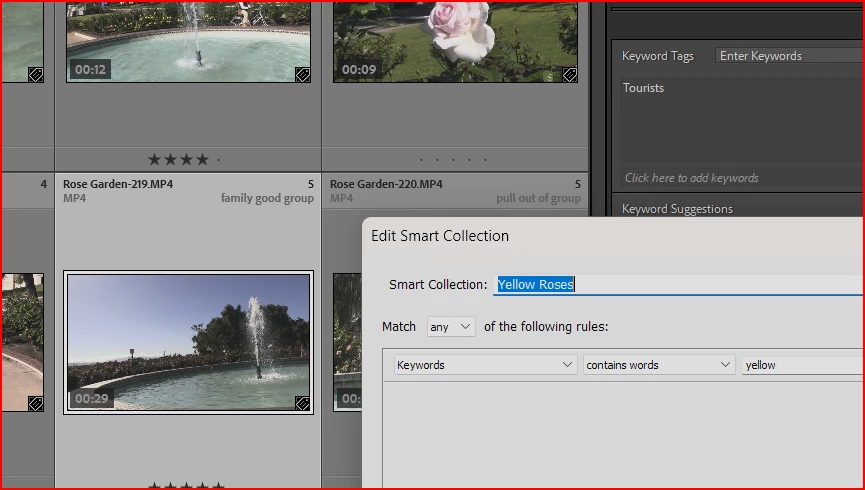This screenshot has height=490, width=865.
Task: Click the 00:29 duration badge on Rose Garden-219
Action: point(92,398)
